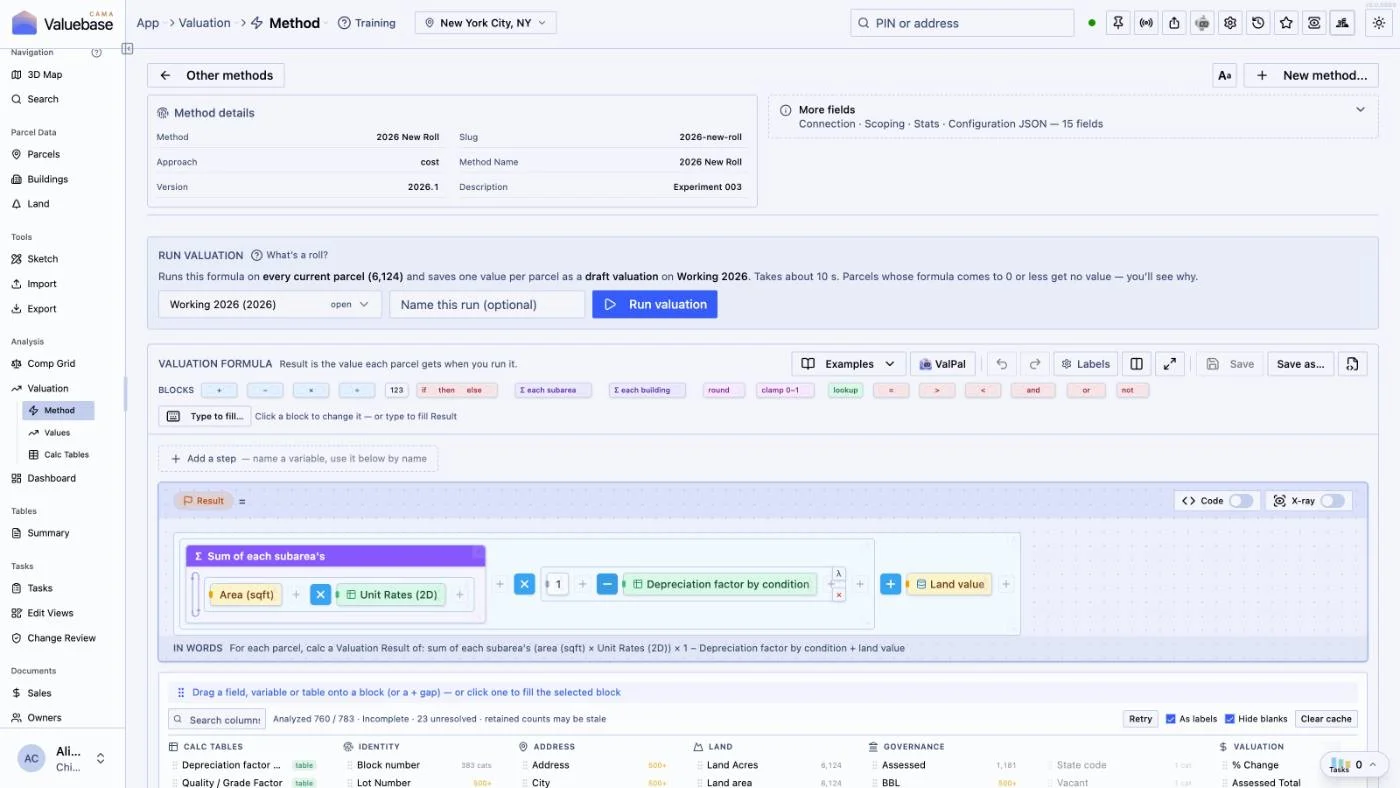This screenshot has height=788, width=1400.
Task: Click the star favorites icon
Action: point(1286,23)
